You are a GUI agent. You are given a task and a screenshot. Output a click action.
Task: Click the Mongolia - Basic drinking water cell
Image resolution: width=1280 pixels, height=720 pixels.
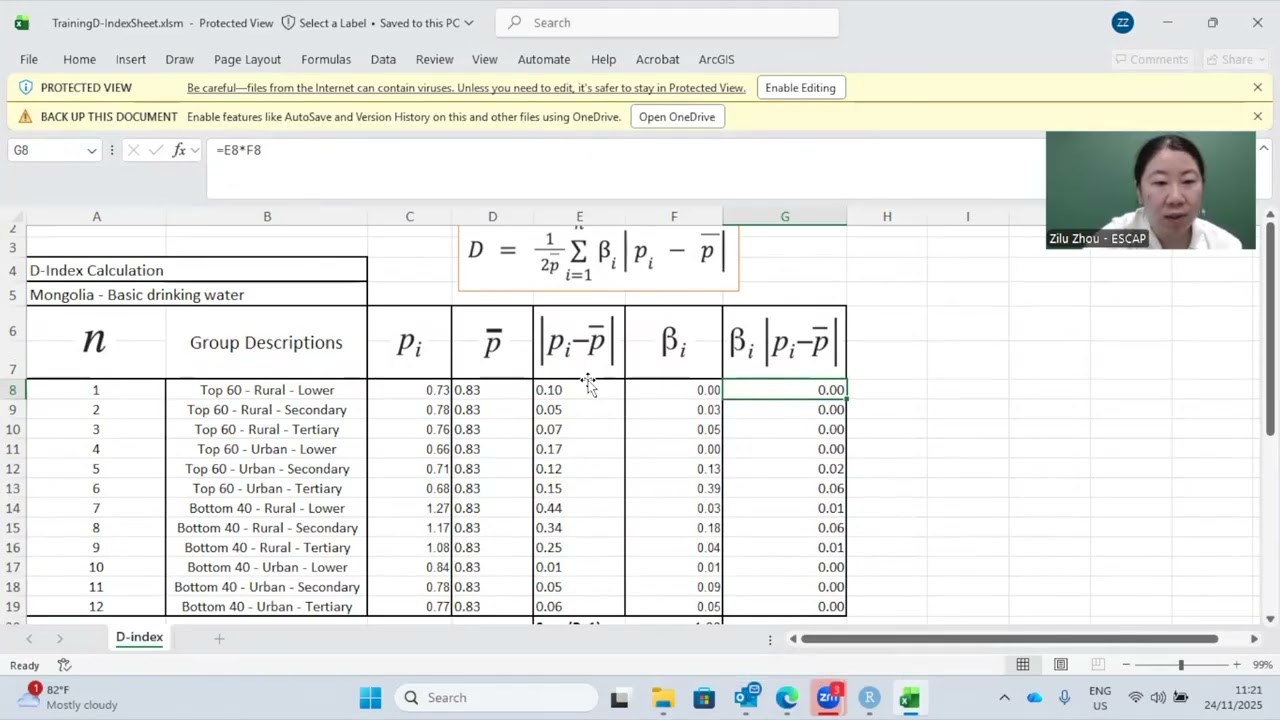pos(197,295)
